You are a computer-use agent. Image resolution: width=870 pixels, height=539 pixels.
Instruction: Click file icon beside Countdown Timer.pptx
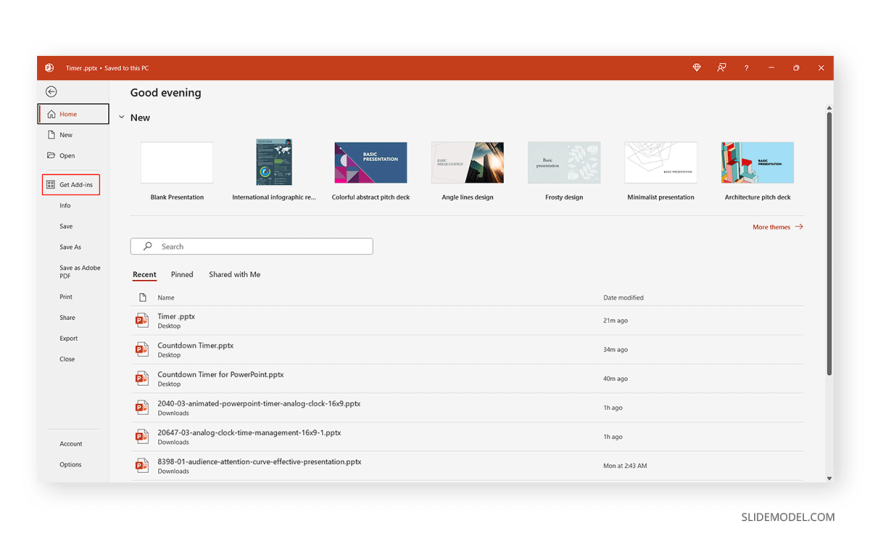click(x=142, y=349)
